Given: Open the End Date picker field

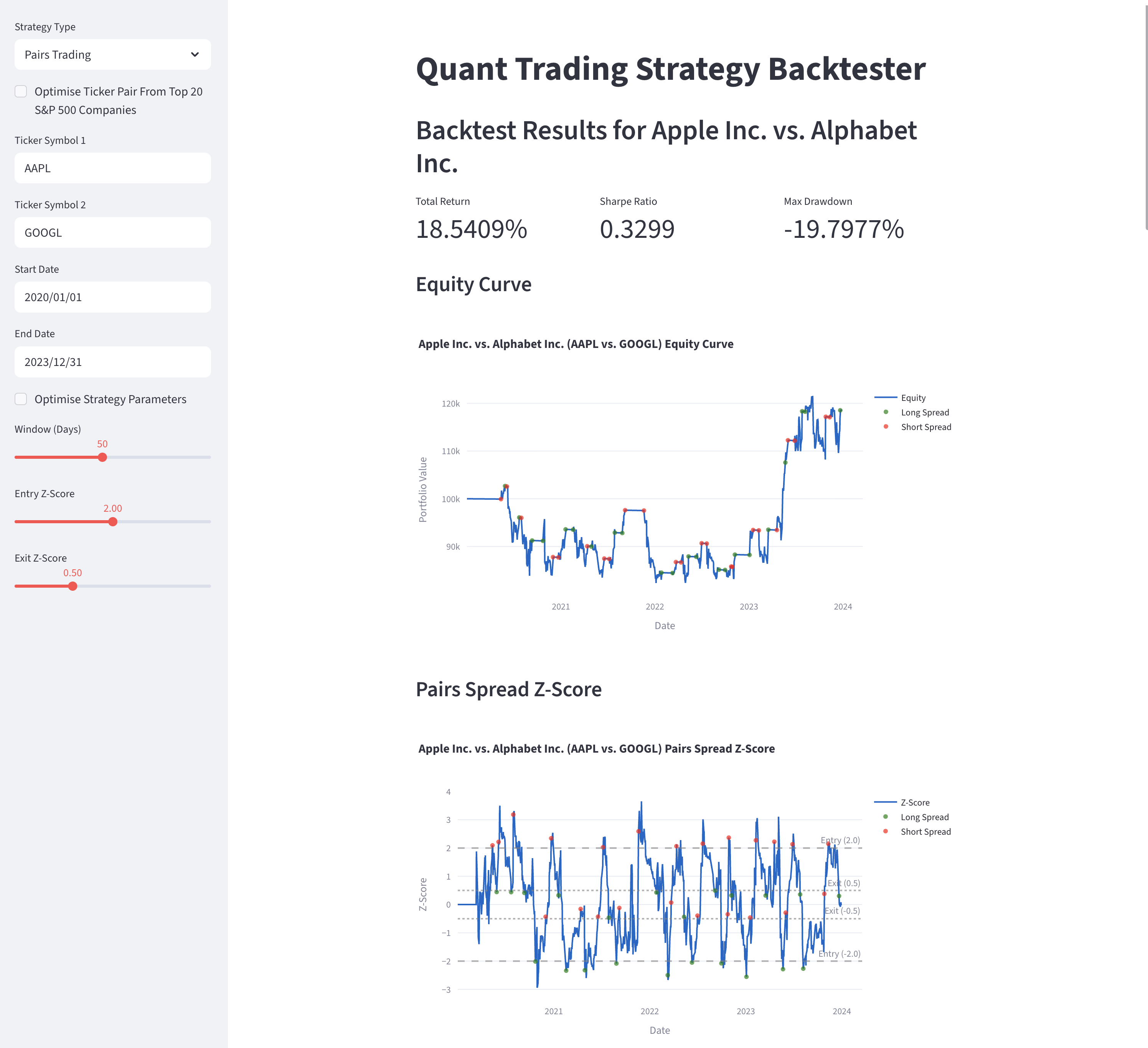Looking at the screenshot, I should 112,362.
